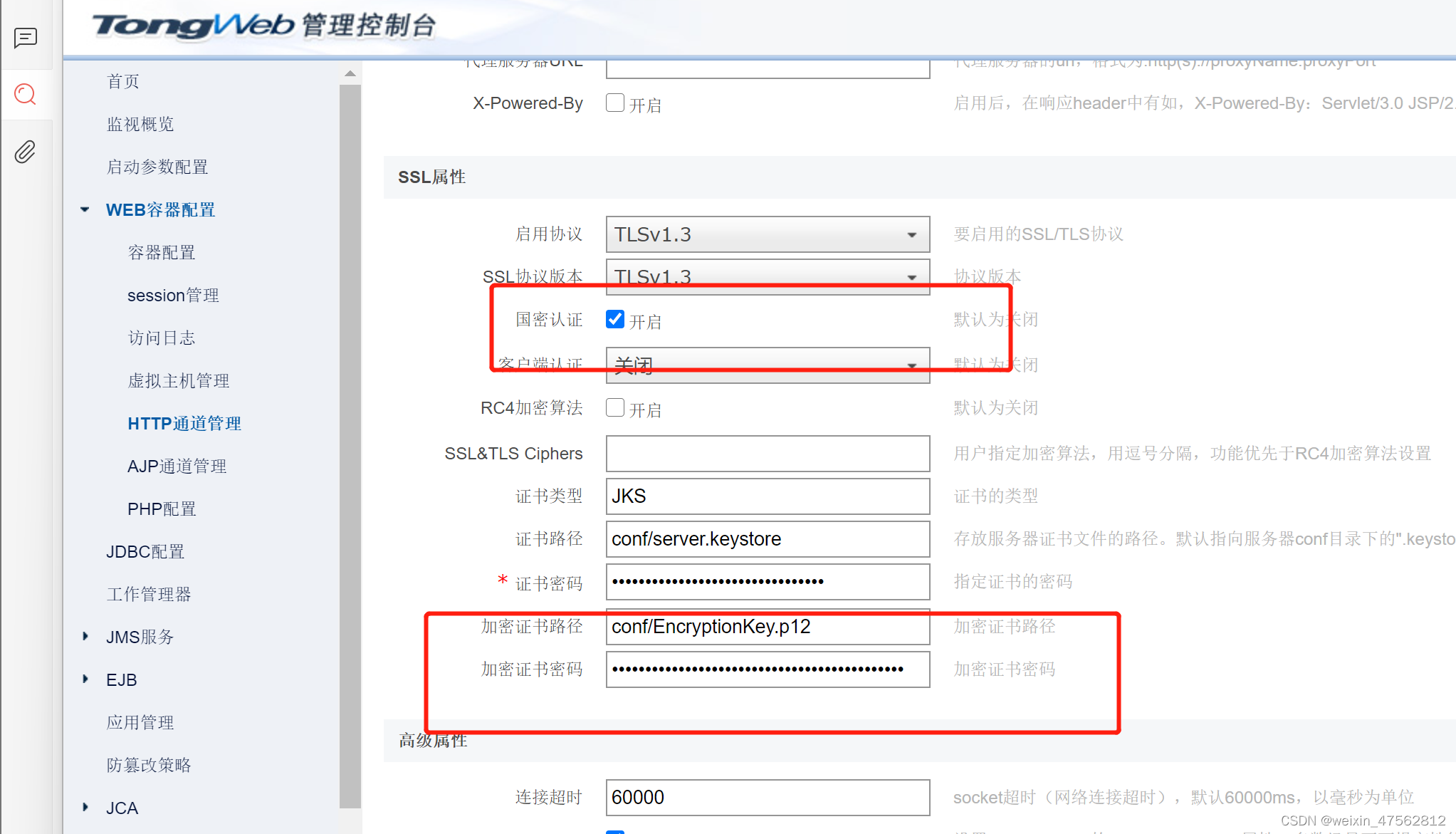Expand the JCA tree node
Image resolution: width=1456 pixels, height=834 pixels.
(x=85, y=807)
